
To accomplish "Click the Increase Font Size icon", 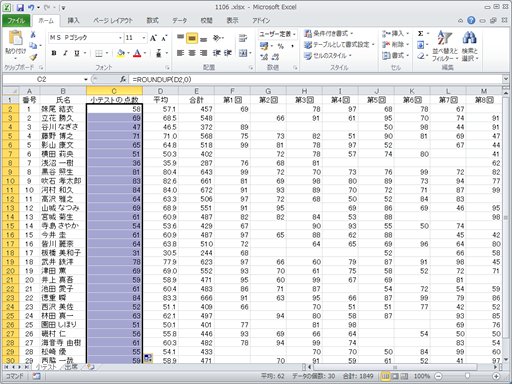I will [x=153, y=38].
